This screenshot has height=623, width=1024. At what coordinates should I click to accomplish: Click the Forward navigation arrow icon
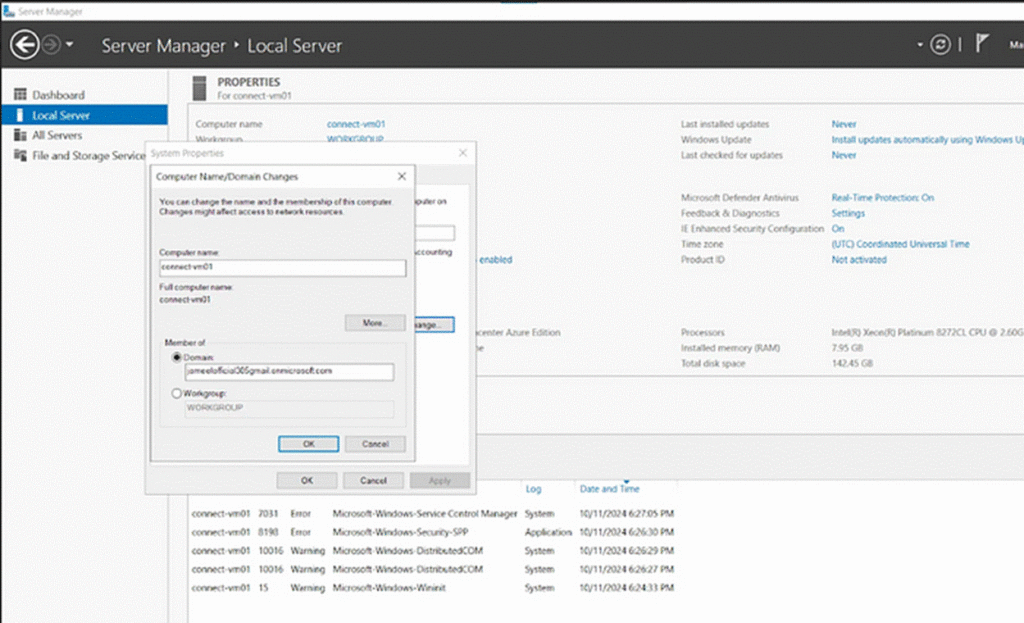tap(52, 45)
